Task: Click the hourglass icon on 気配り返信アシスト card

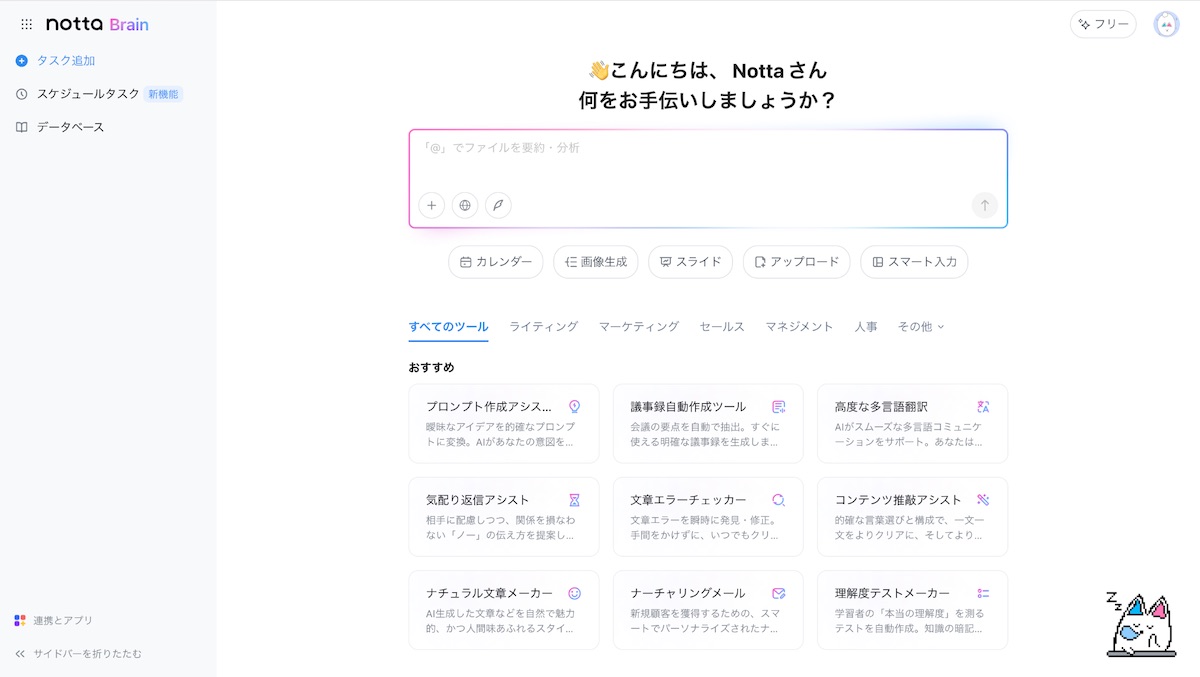Action: pos(574,500)
